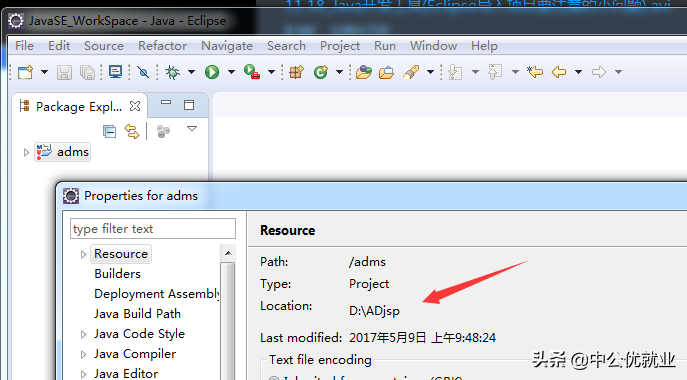Click the type filter text field
The width and height of the screenshot is (687, 380).
pos(152,228)
